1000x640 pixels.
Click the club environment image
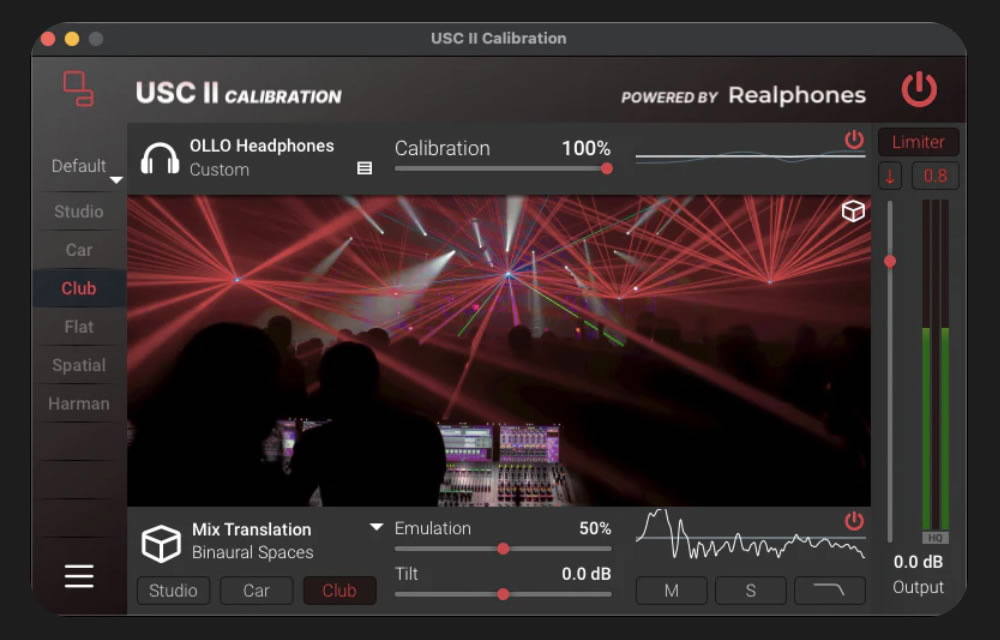coord(499,351)
